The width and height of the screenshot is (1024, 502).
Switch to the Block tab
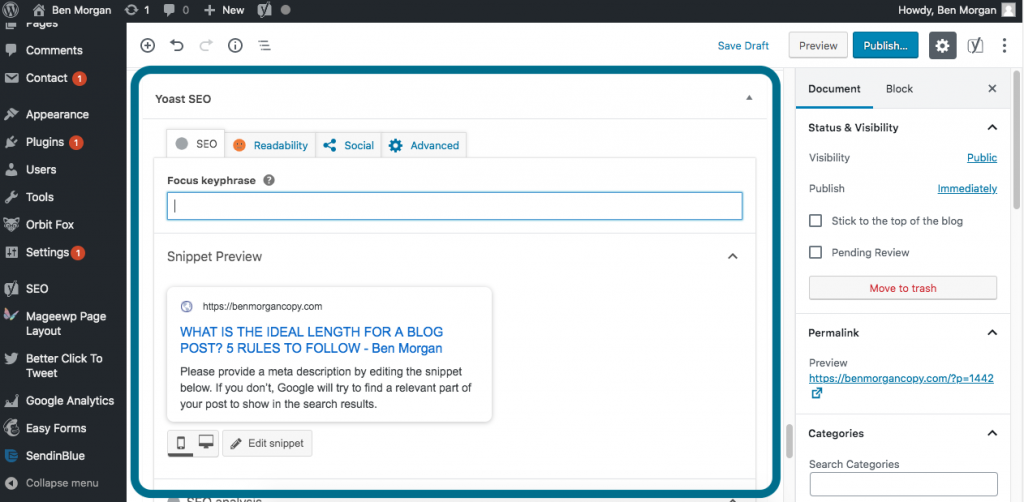(x=899, y=89)
